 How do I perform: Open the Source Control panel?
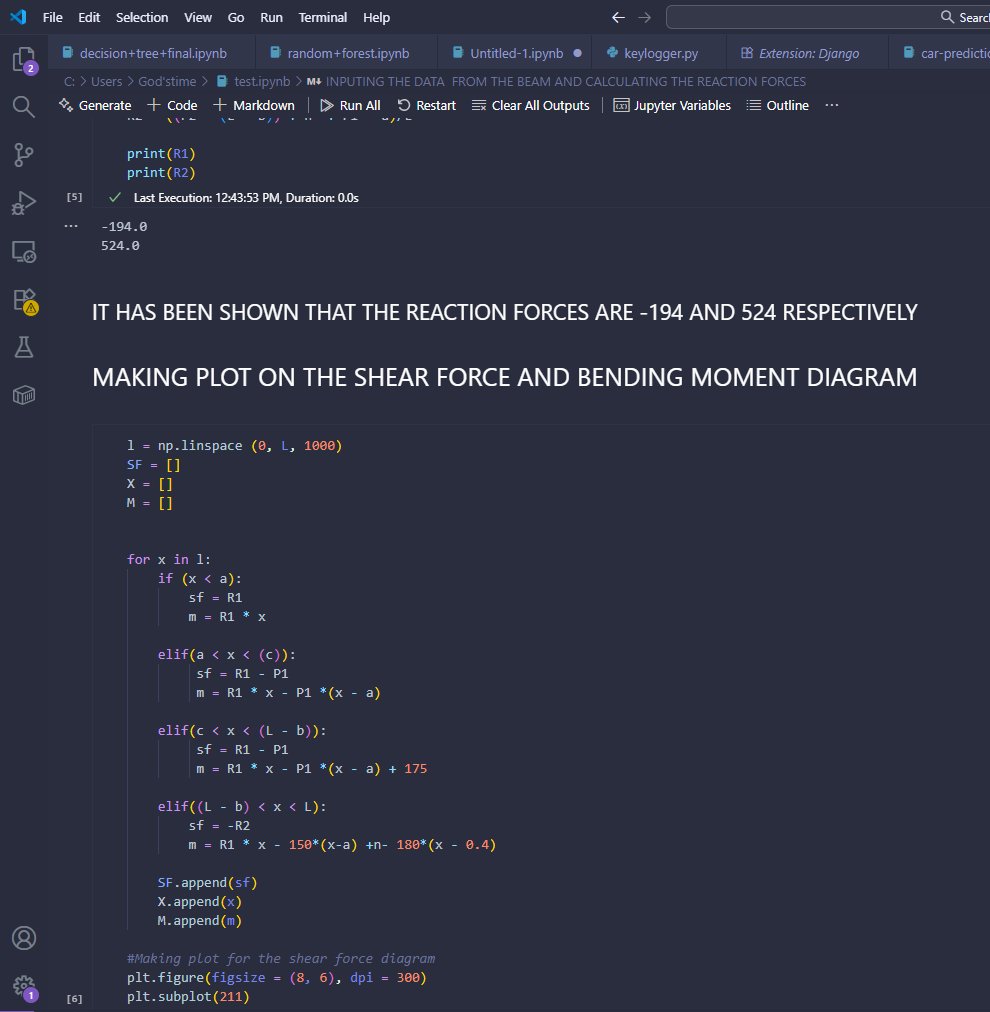coord(22,154)
